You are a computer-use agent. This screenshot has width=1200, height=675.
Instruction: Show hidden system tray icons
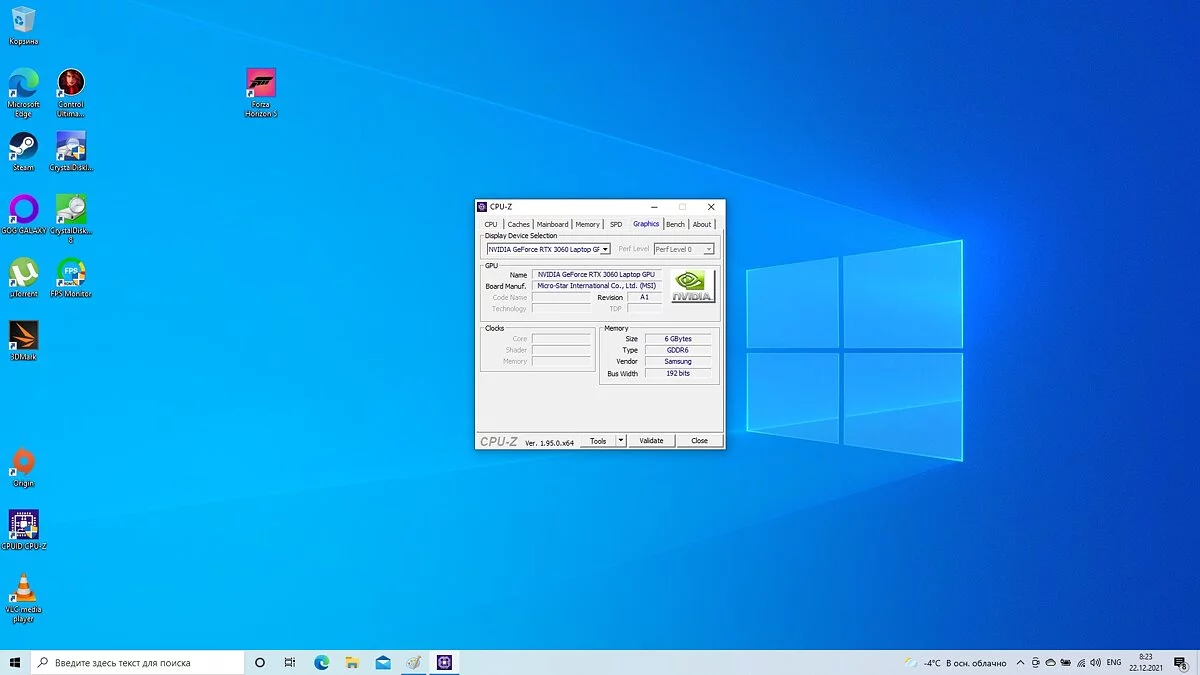pyautogui.click(x=1020, y=663)
